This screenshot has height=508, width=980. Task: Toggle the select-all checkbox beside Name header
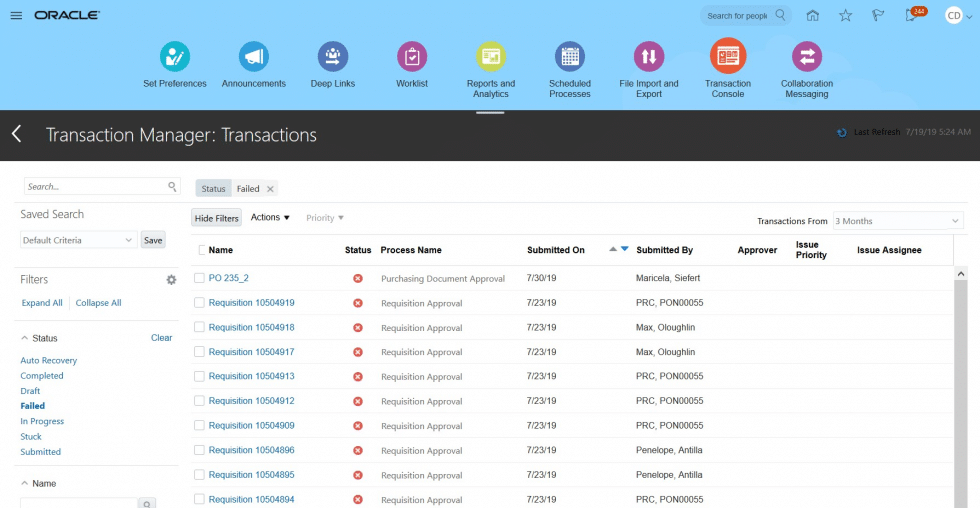click(x=203, y=250)
